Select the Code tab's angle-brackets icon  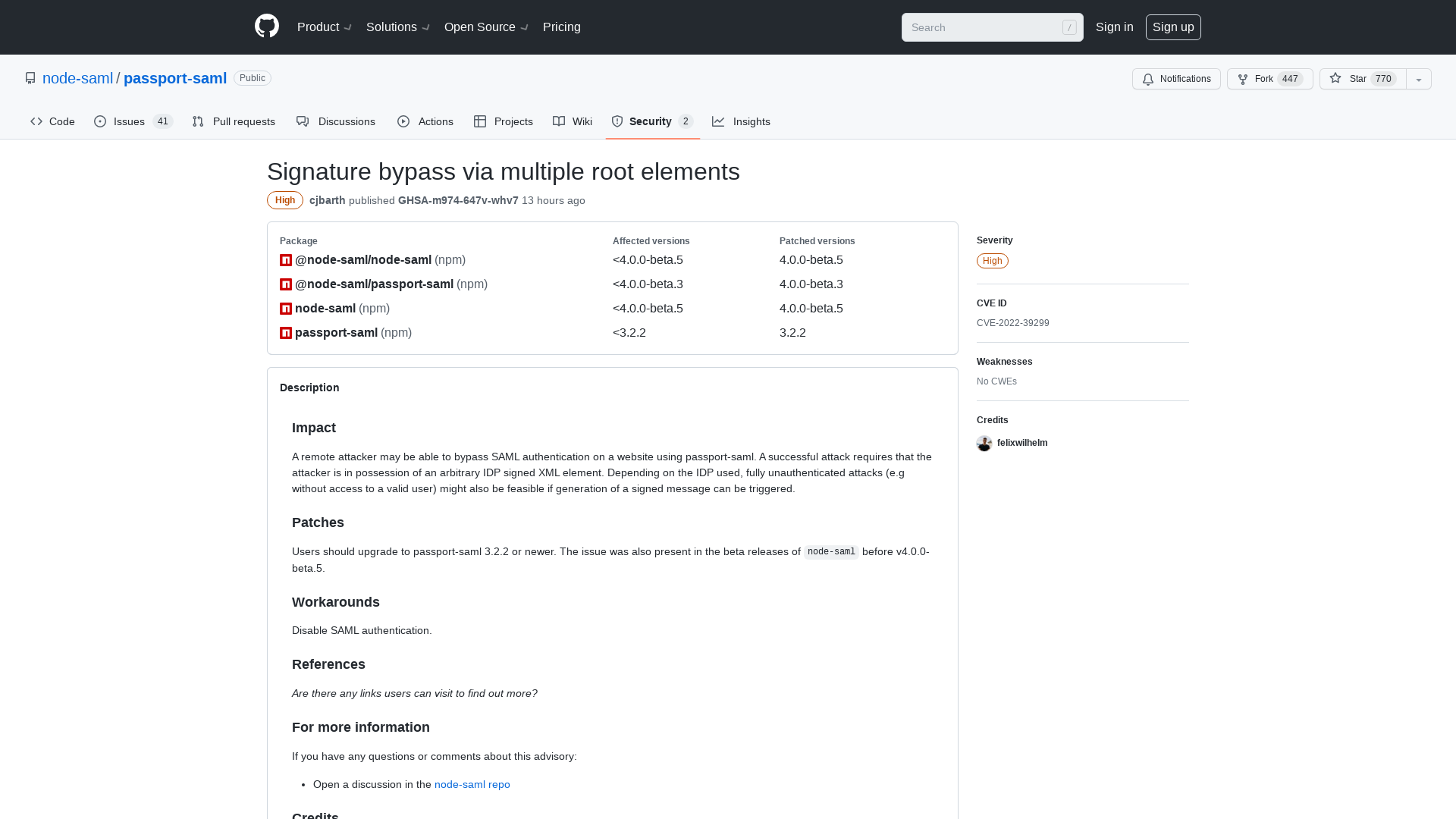click(36, 121)
